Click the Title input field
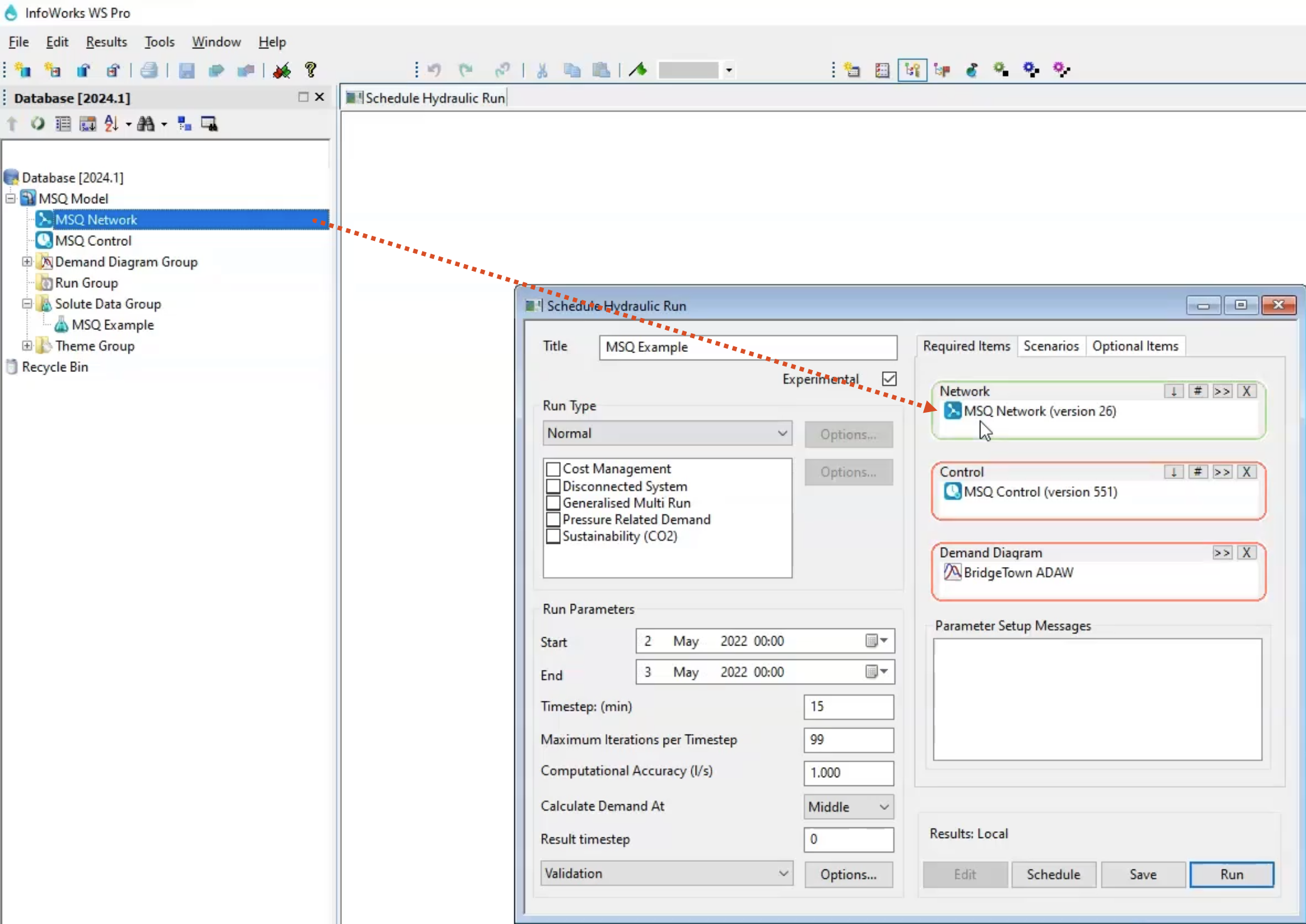1306x924 pixels. tap(748, 347)
